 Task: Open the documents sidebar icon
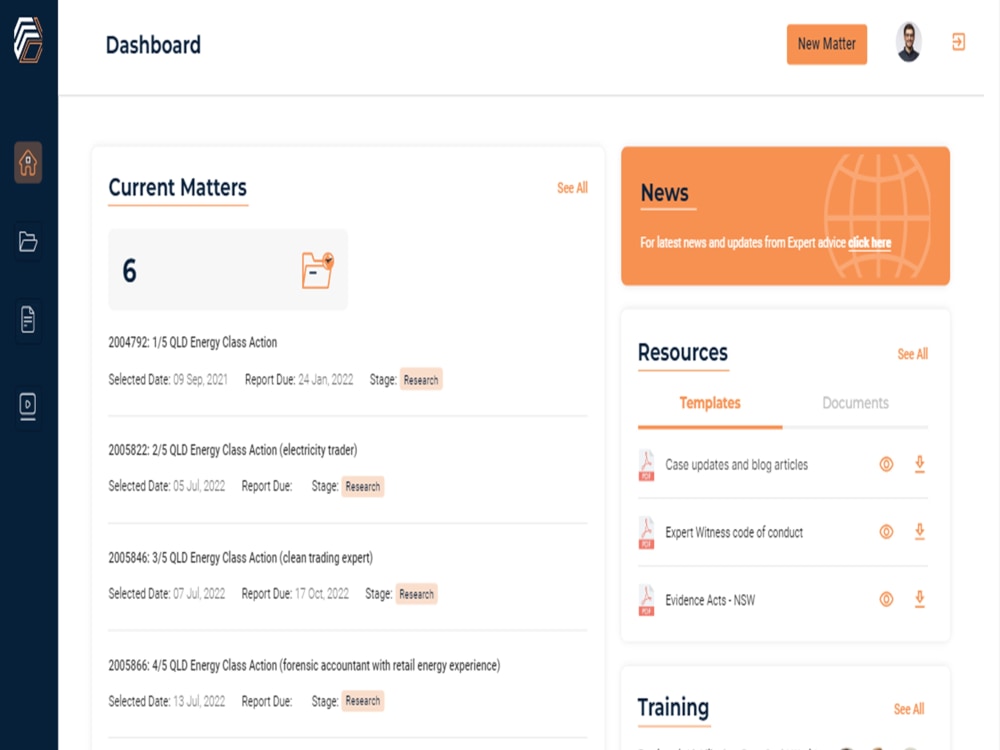pyautogui.click(x=28, y=320)
